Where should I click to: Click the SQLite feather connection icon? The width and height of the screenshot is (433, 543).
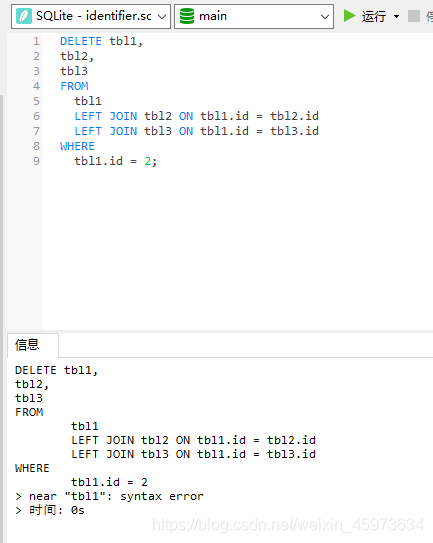coord(24,16)
